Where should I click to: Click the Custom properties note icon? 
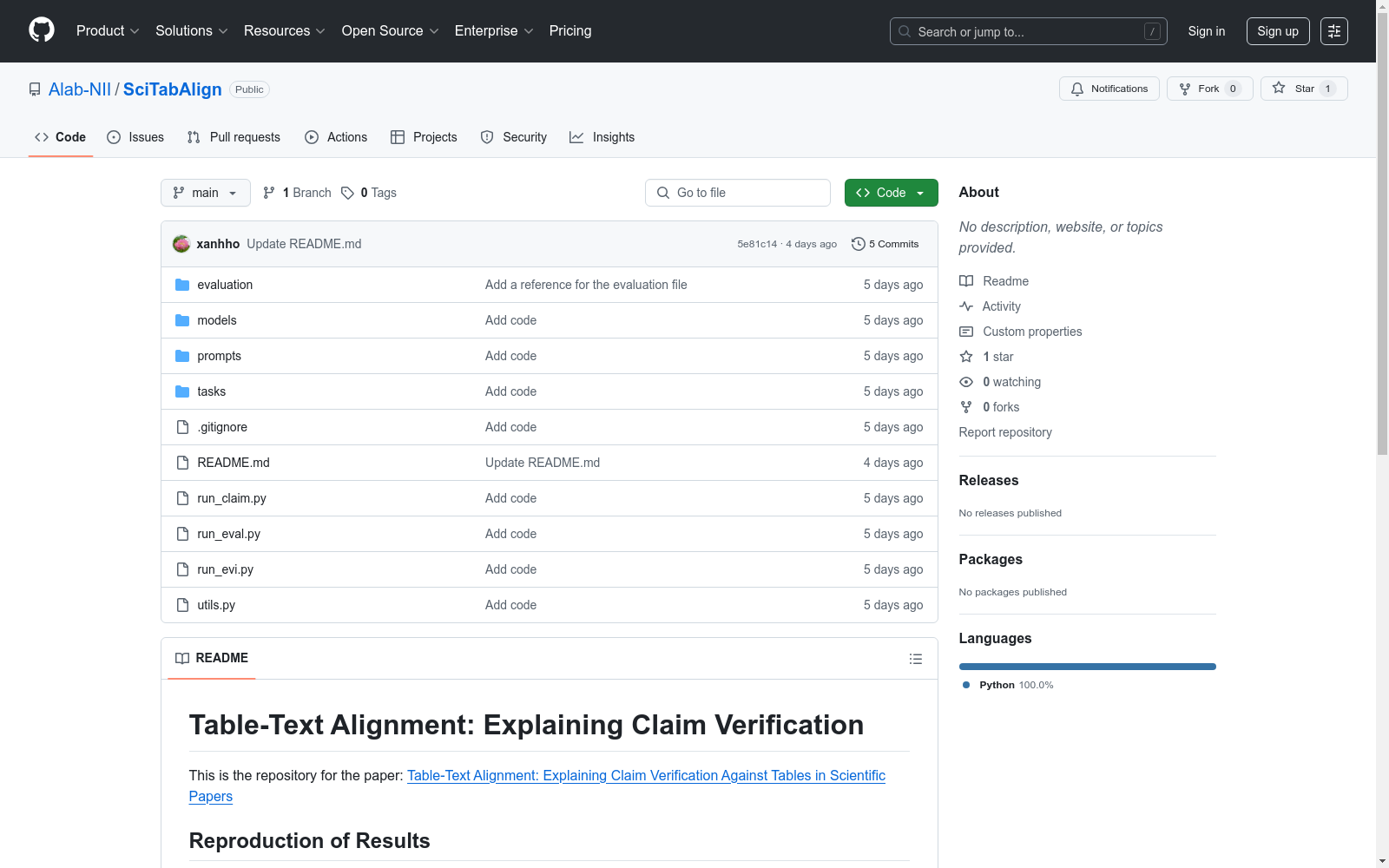(966, 332)
